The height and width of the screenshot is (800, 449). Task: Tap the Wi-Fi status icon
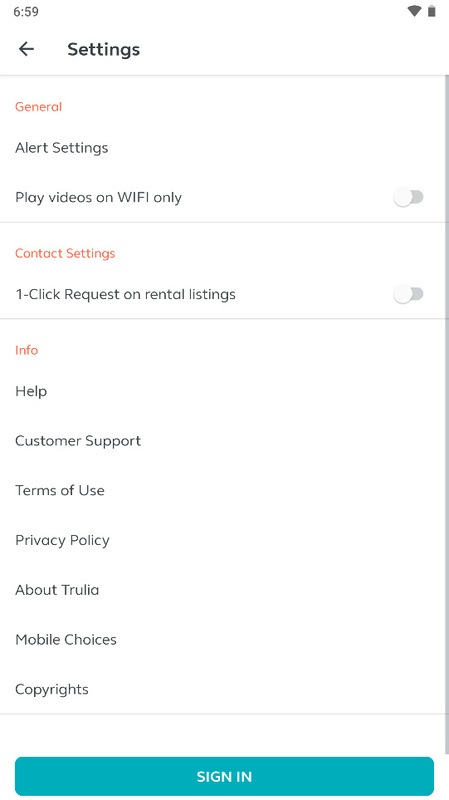tap(414, 11)
